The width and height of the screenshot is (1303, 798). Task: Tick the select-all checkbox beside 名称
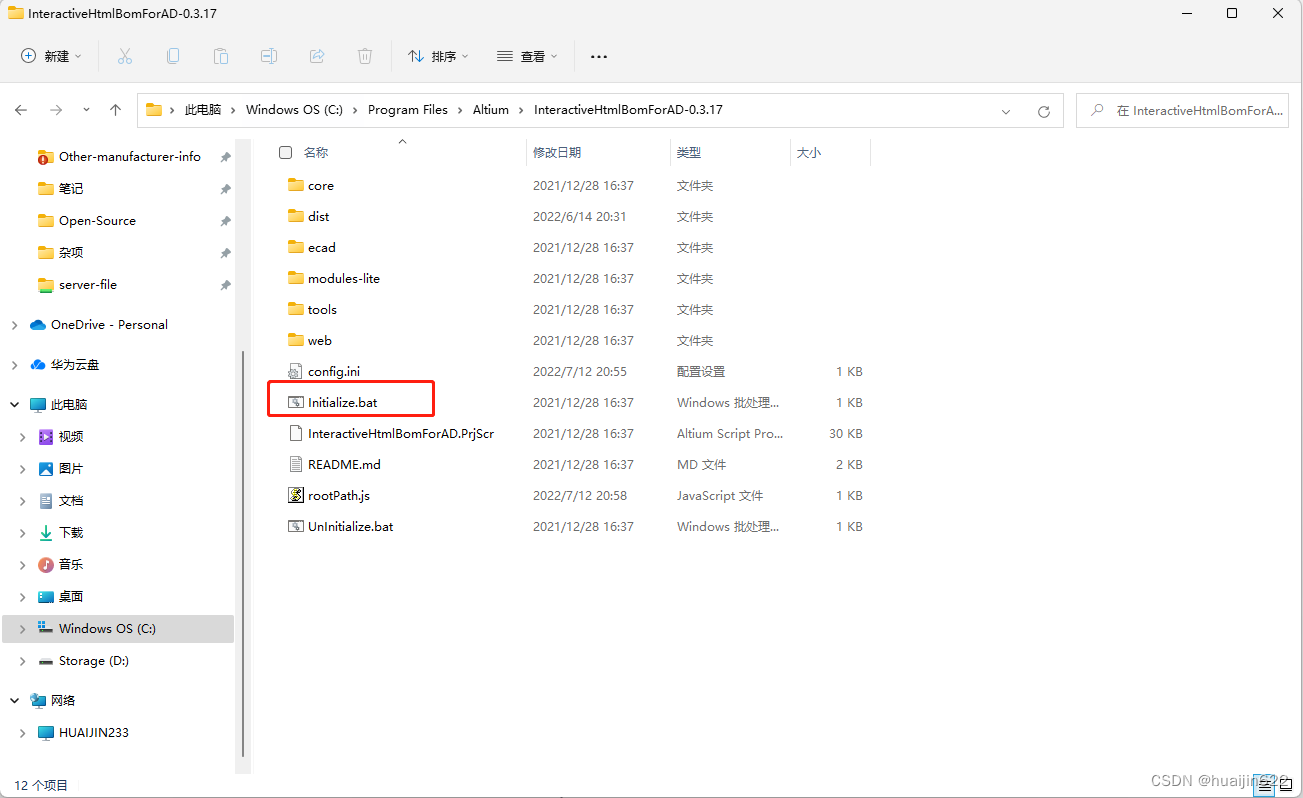[x=286, y=153]
